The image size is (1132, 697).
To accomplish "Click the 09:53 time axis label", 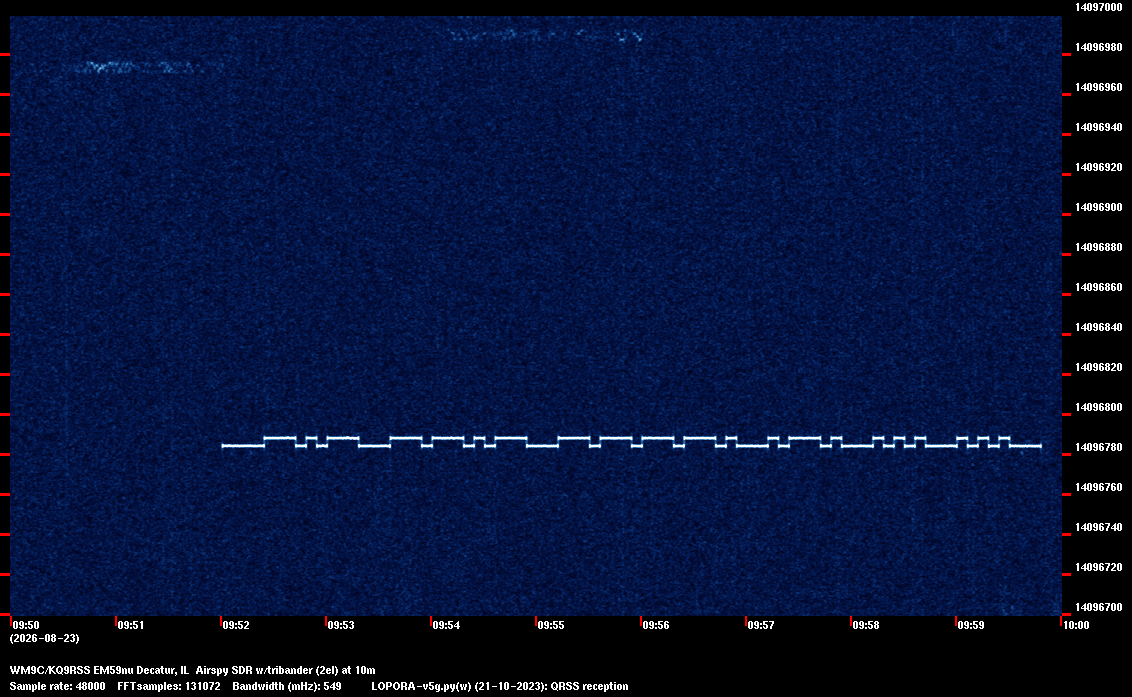I will (341, 625).
